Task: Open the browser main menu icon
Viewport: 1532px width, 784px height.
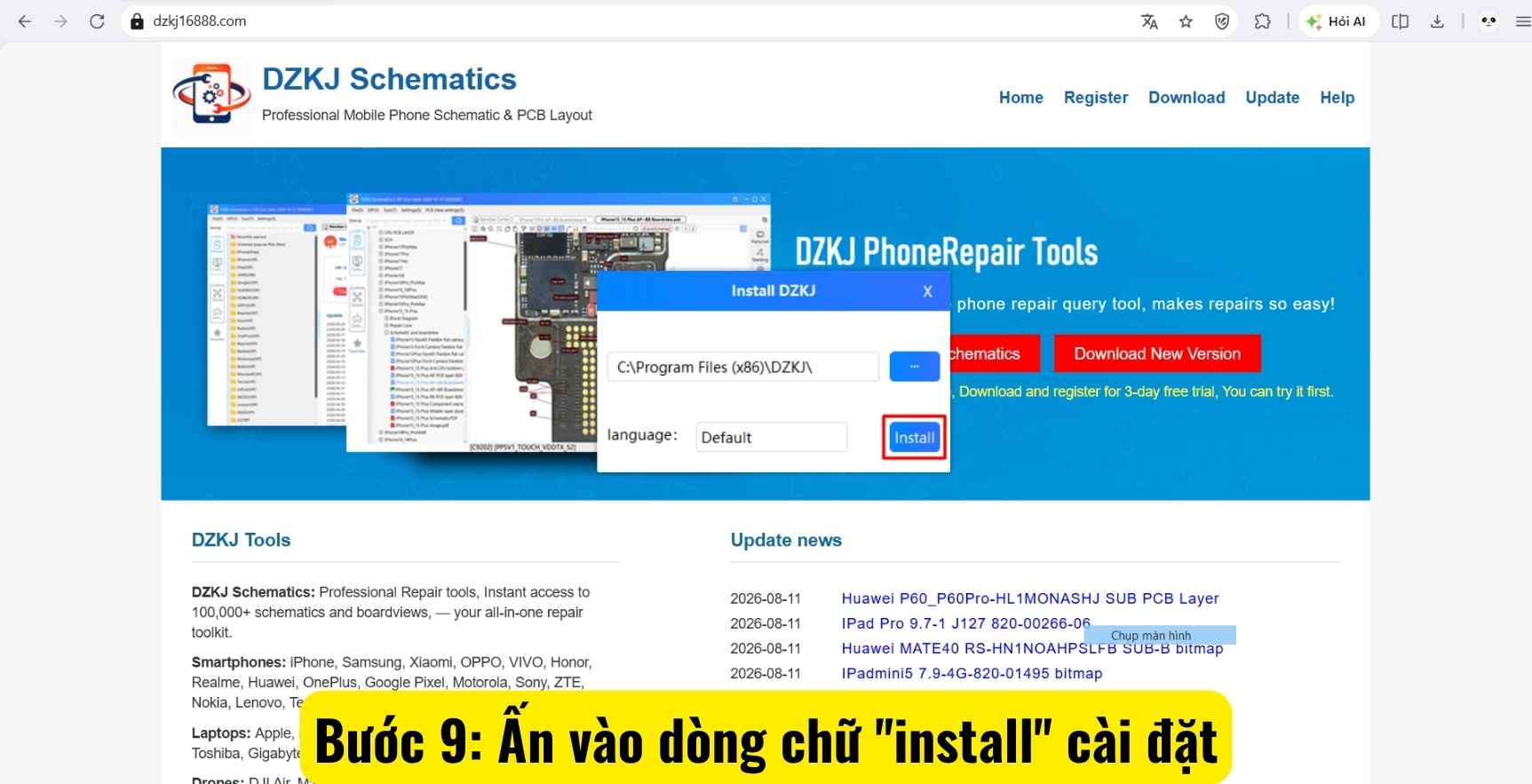Action: 1522,21
